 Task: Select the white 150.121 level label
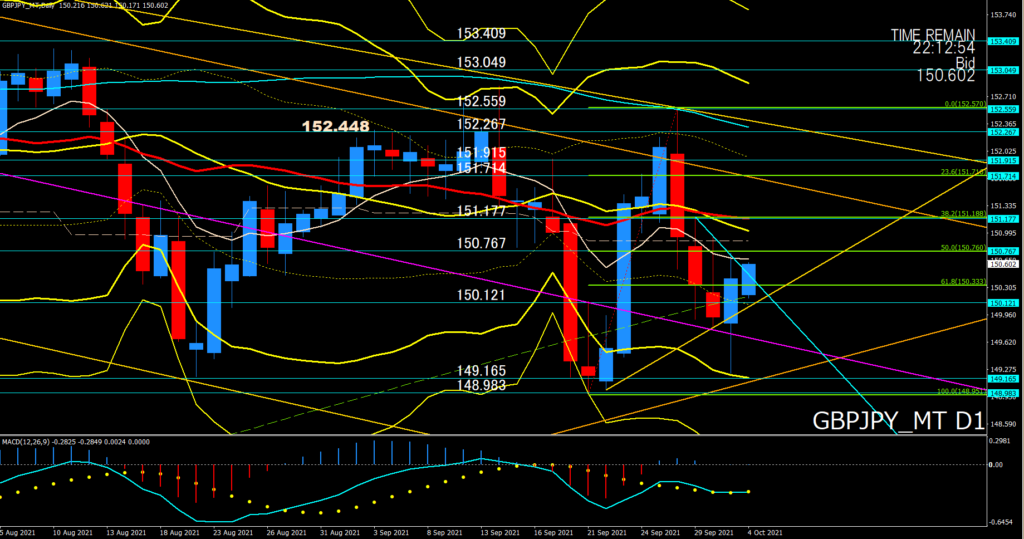coord(481,295)
